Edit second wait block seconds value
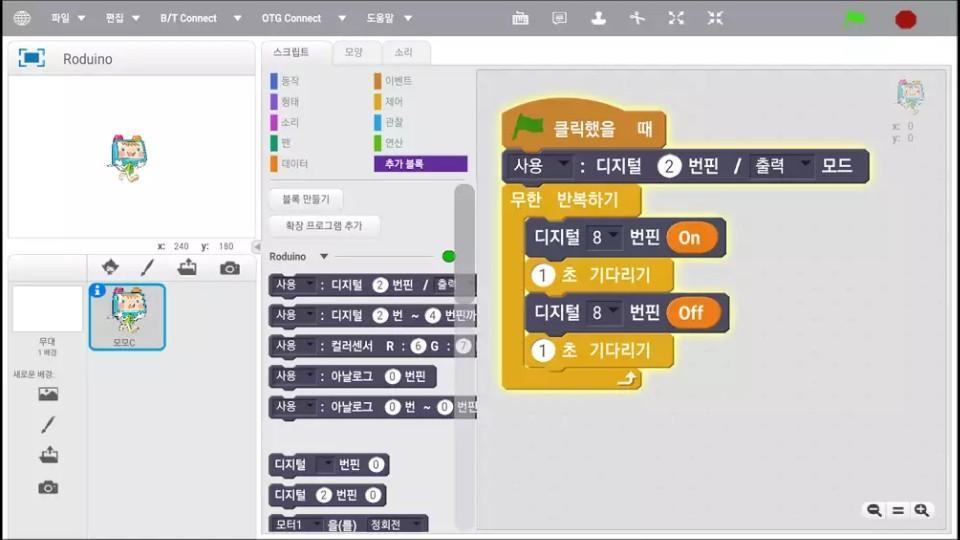This screenshot has height=540, width=960. (x=542, y=351)
